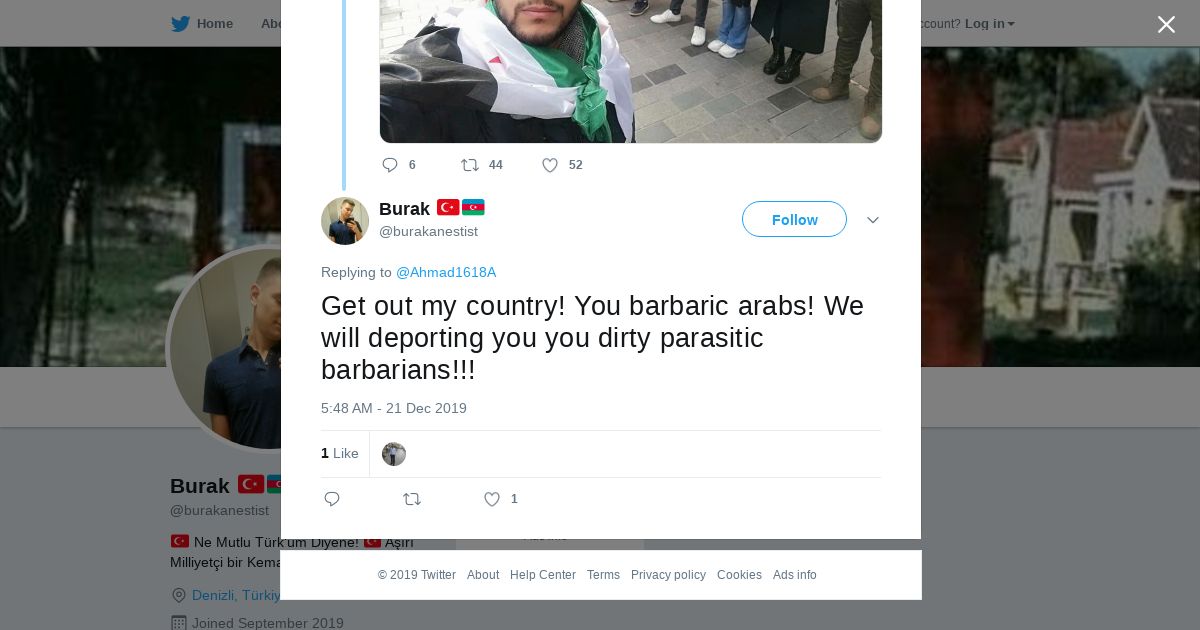Open the tweet timestamp 5:48 AM link

point(394,408)
